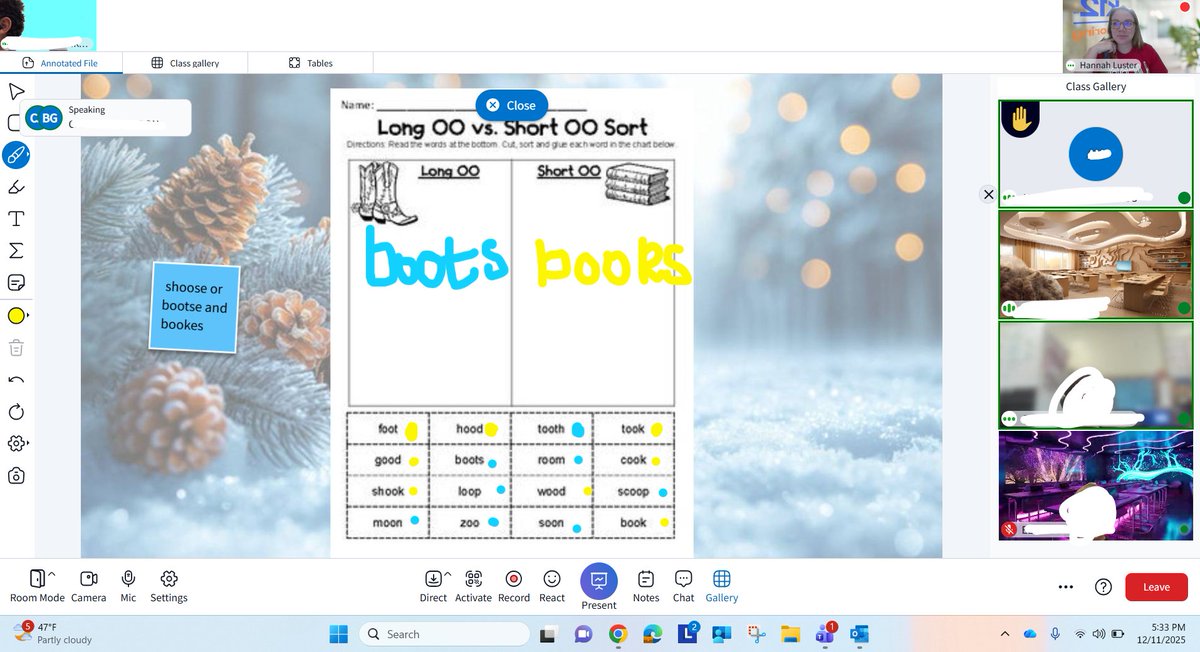Open the help question mark
1200x652 pixels.
point(1103,587)
